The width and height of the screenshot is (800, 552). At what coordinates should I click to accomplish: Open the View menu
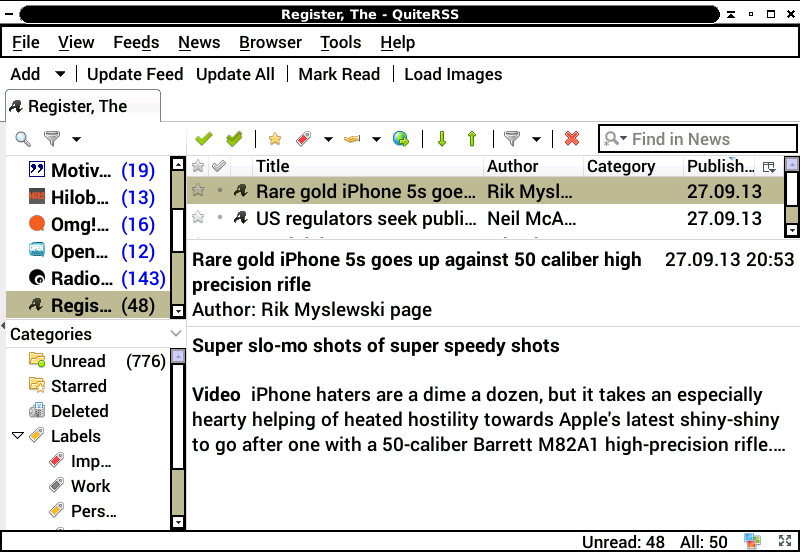pos(76,42)
